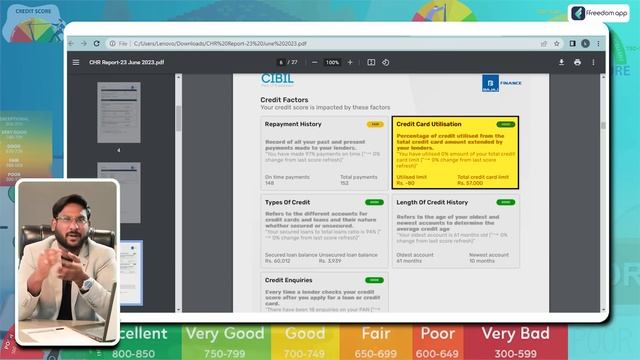Click the browser forward arrow
The image size is (640, 360).
point(84,43)
